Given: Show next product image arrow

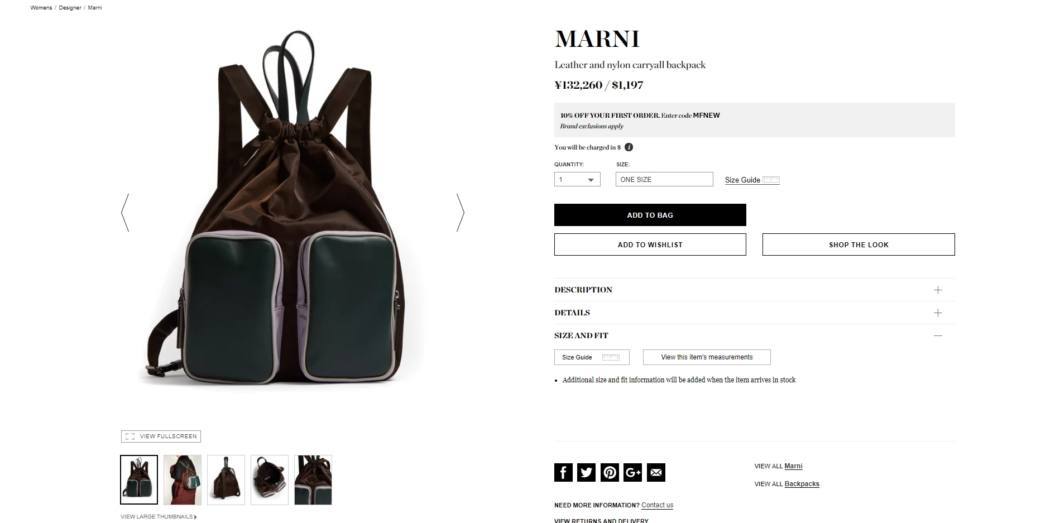Looking at the screenshot, I should (460, 213).
